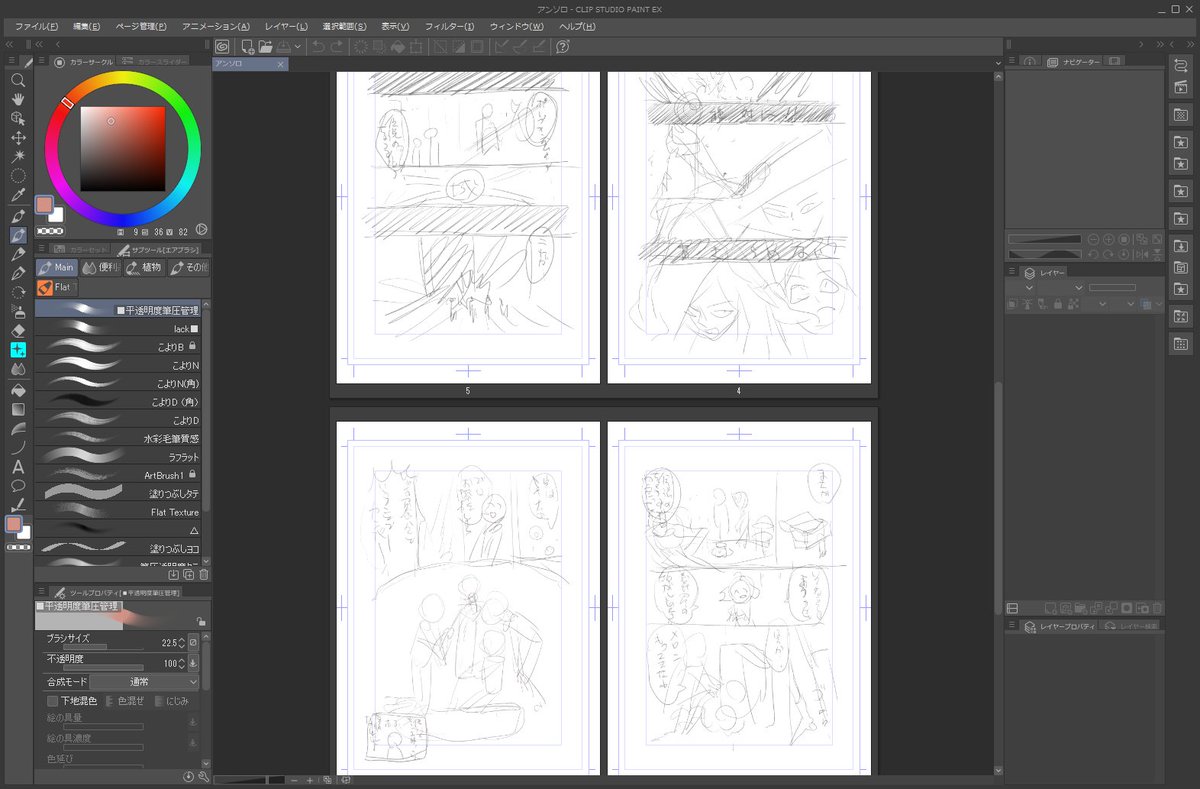
Task: Toggle lock on tool property preview
Action: 201,621
